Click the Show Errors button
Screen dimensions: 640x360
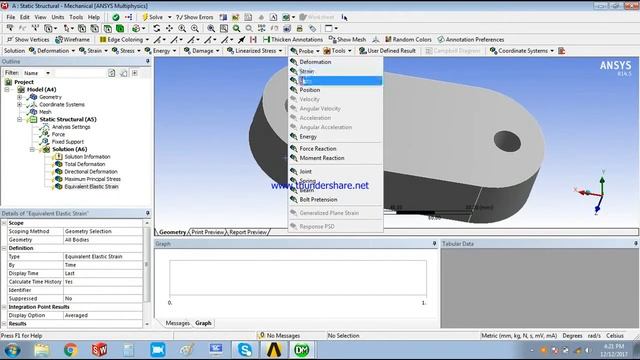tap(195, 17)
